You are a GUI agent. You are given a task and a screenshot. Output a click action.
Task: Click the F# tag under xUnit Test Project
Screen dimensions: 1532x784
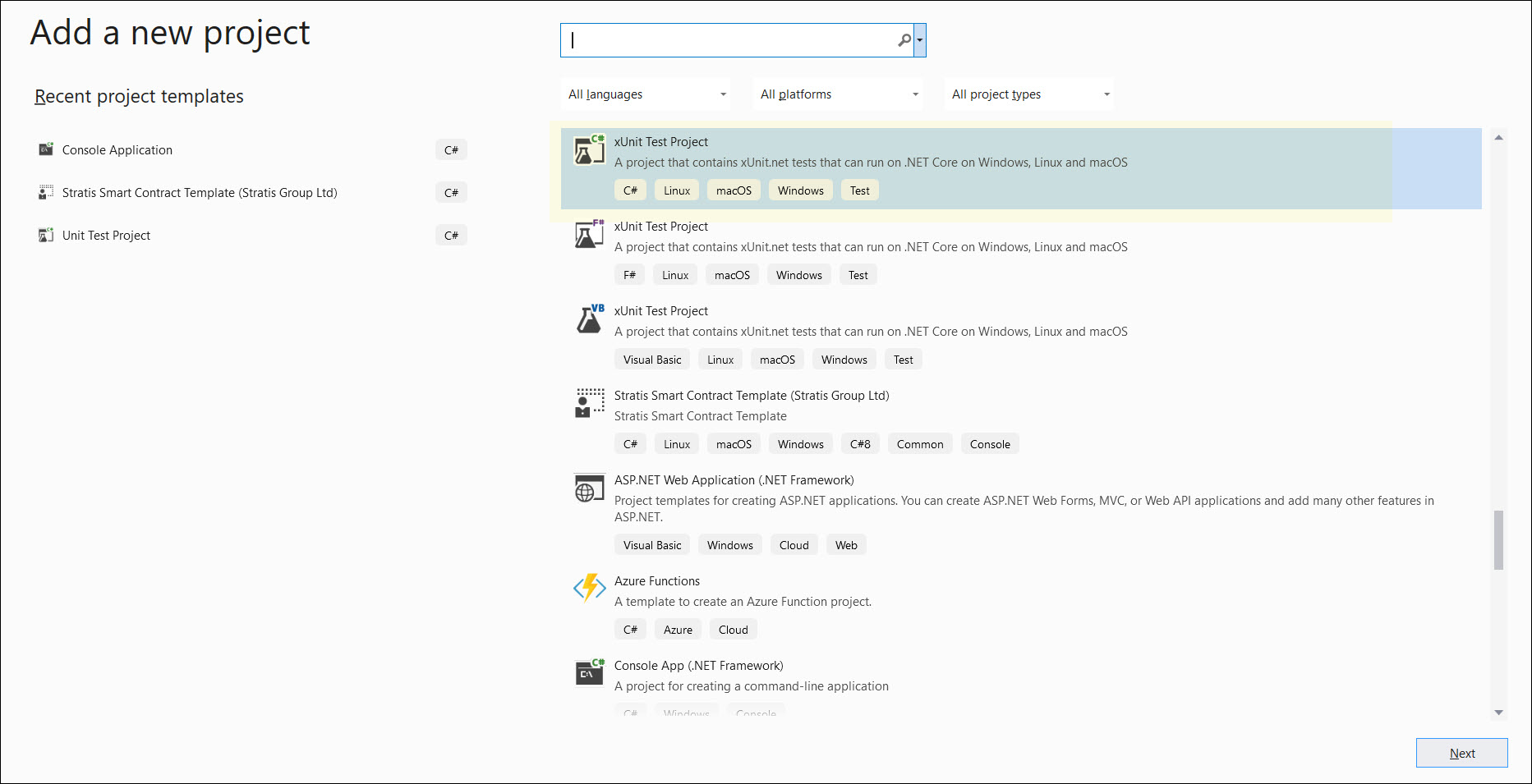pyautogui.click(x=629, y=275)
